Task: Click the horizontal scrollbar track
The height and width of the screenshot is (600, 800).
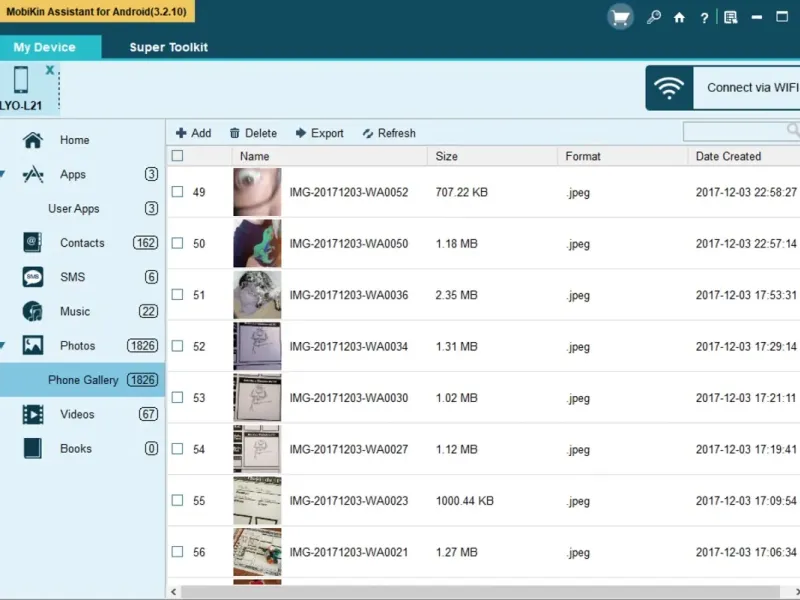Action: pos(480,592)
